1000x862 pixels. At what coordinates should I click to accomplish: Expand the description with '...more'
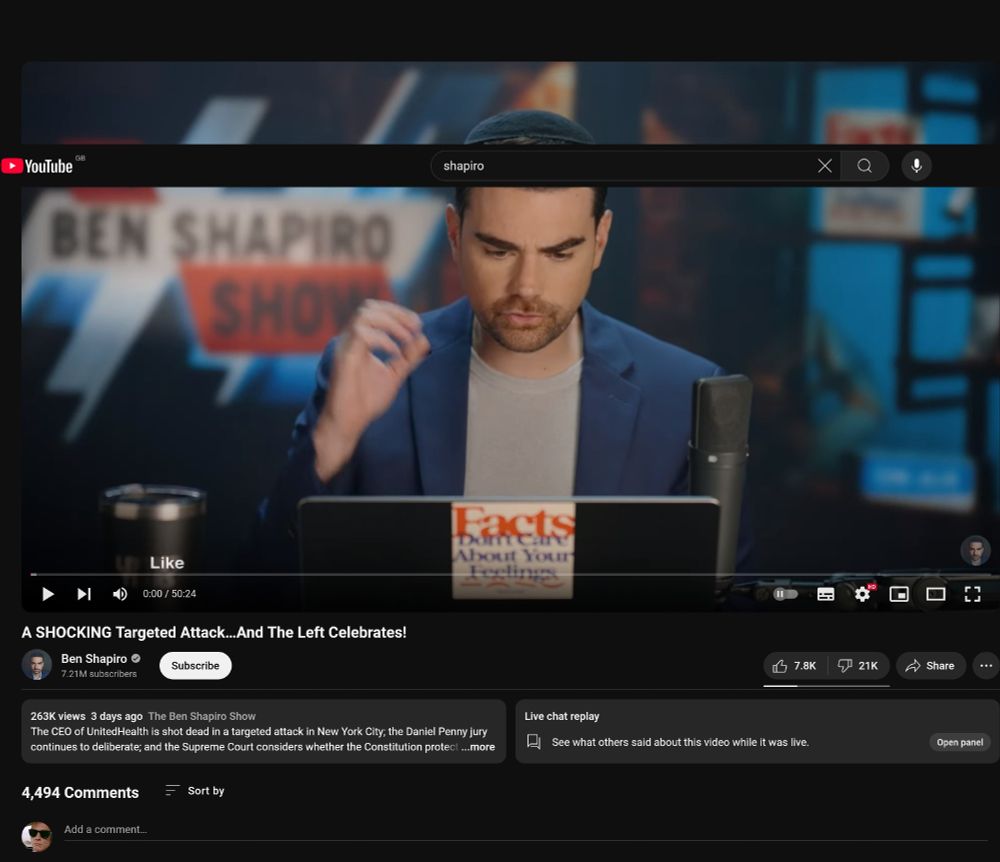pos(478,747)
